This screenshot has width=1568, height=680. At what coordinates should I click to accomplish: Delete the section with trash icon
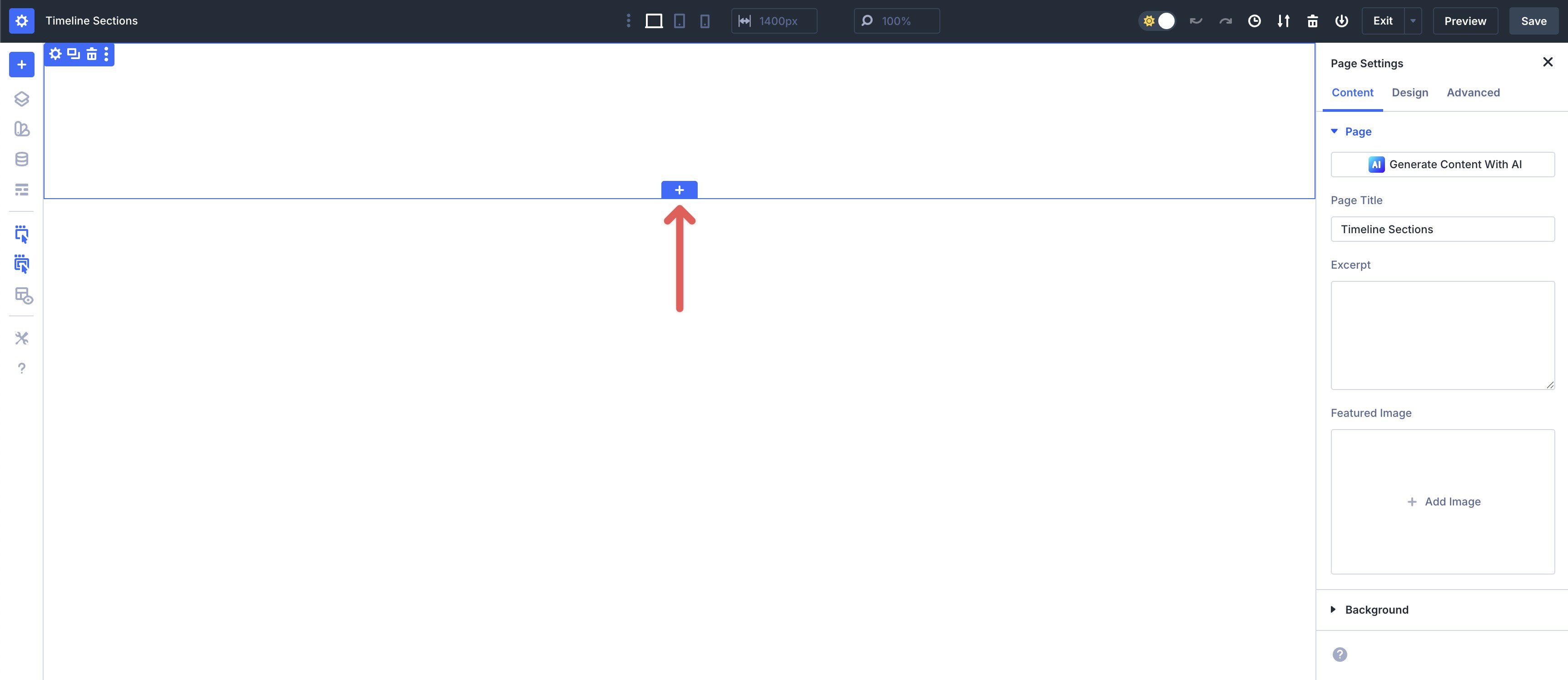coord(91,54)
